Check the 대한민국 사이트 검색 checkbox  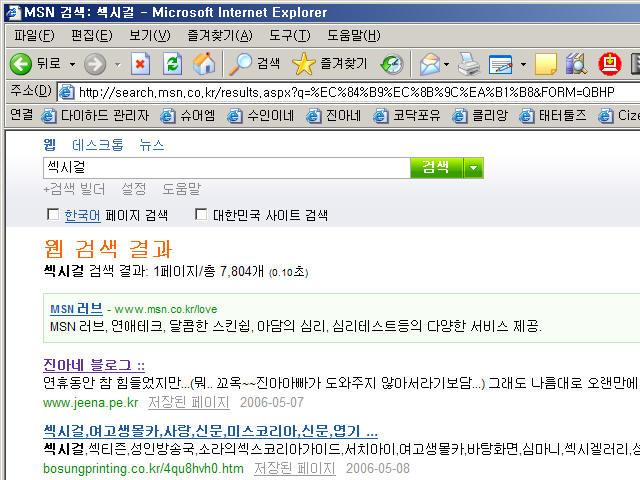pyautogui.click(x=201, y=215)
